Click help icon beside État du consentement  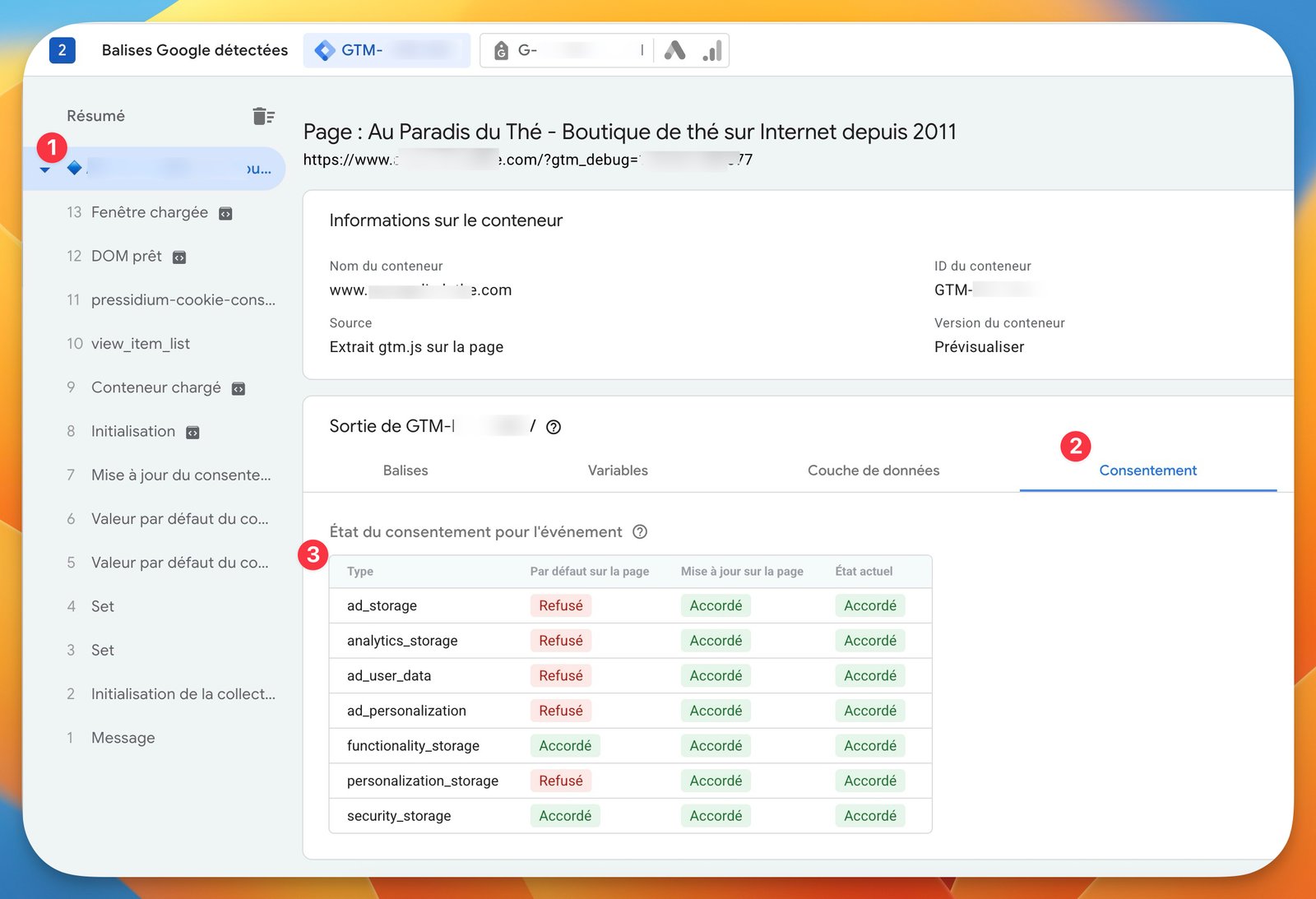point(640,532)
